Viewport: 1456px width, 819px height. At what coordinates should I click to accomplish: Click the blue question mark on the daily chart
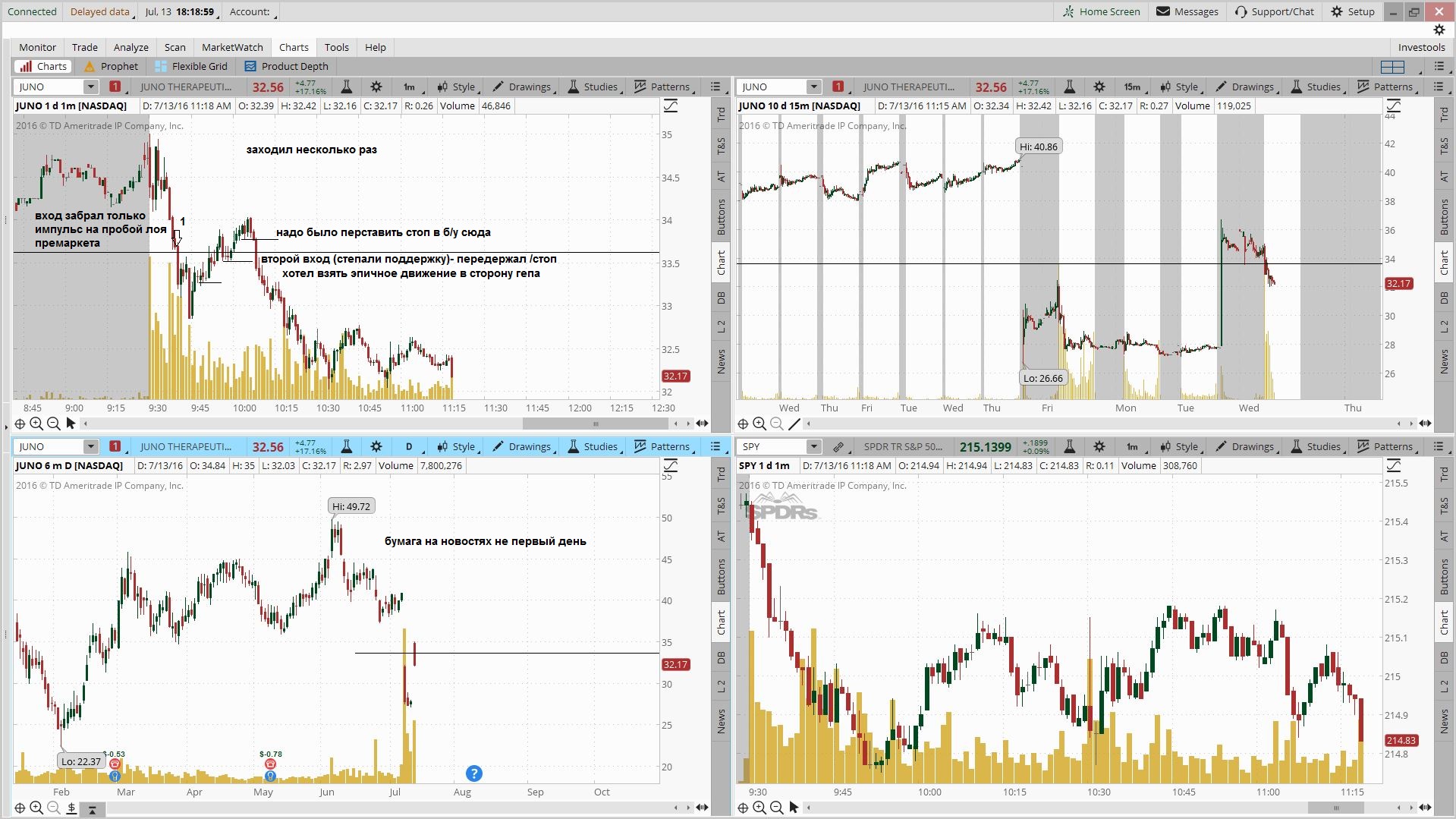point(473,773)
